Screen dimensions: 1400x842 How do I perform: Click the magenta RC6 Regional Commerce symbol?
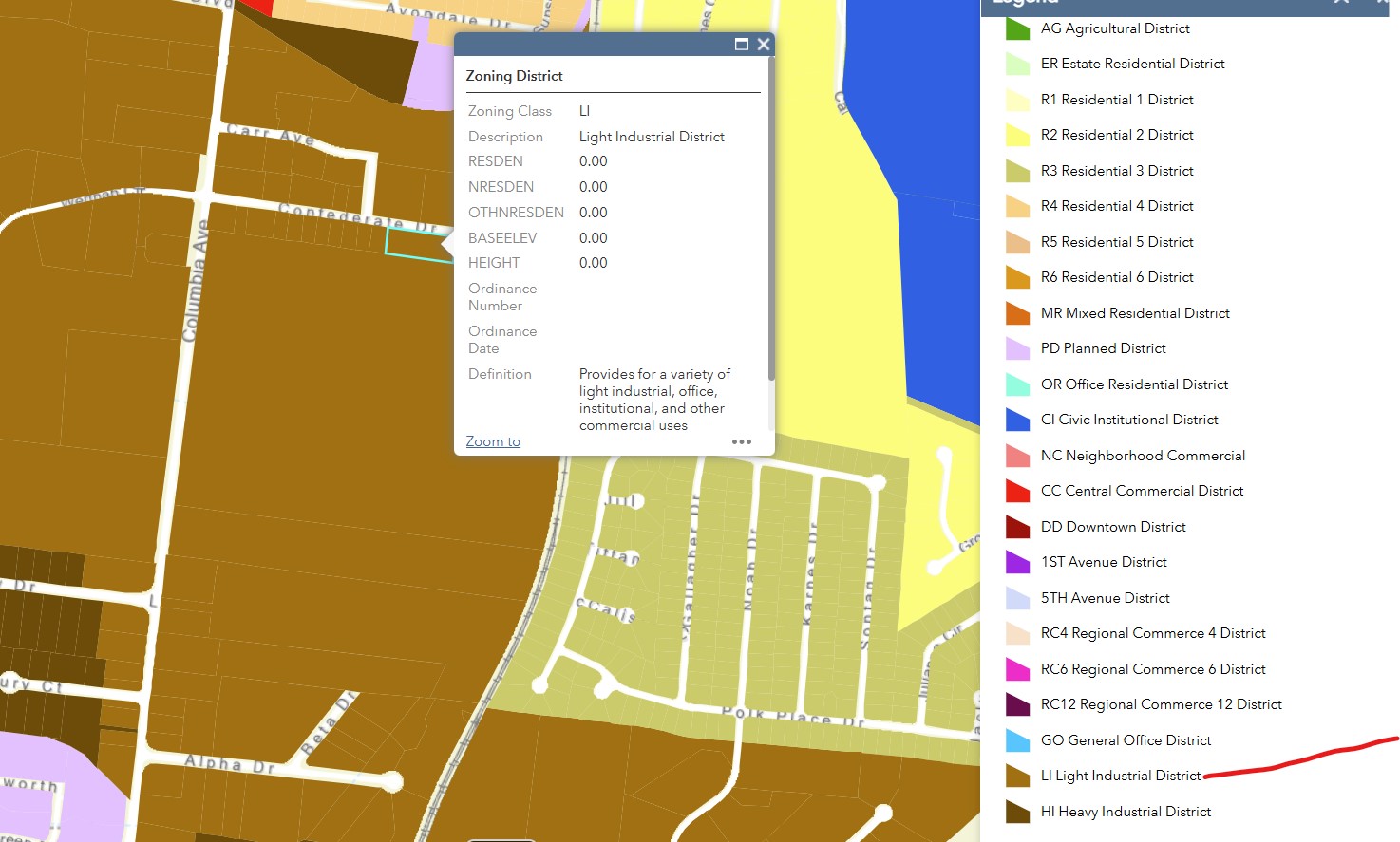pyautogui.click(x=1017, y=669)
